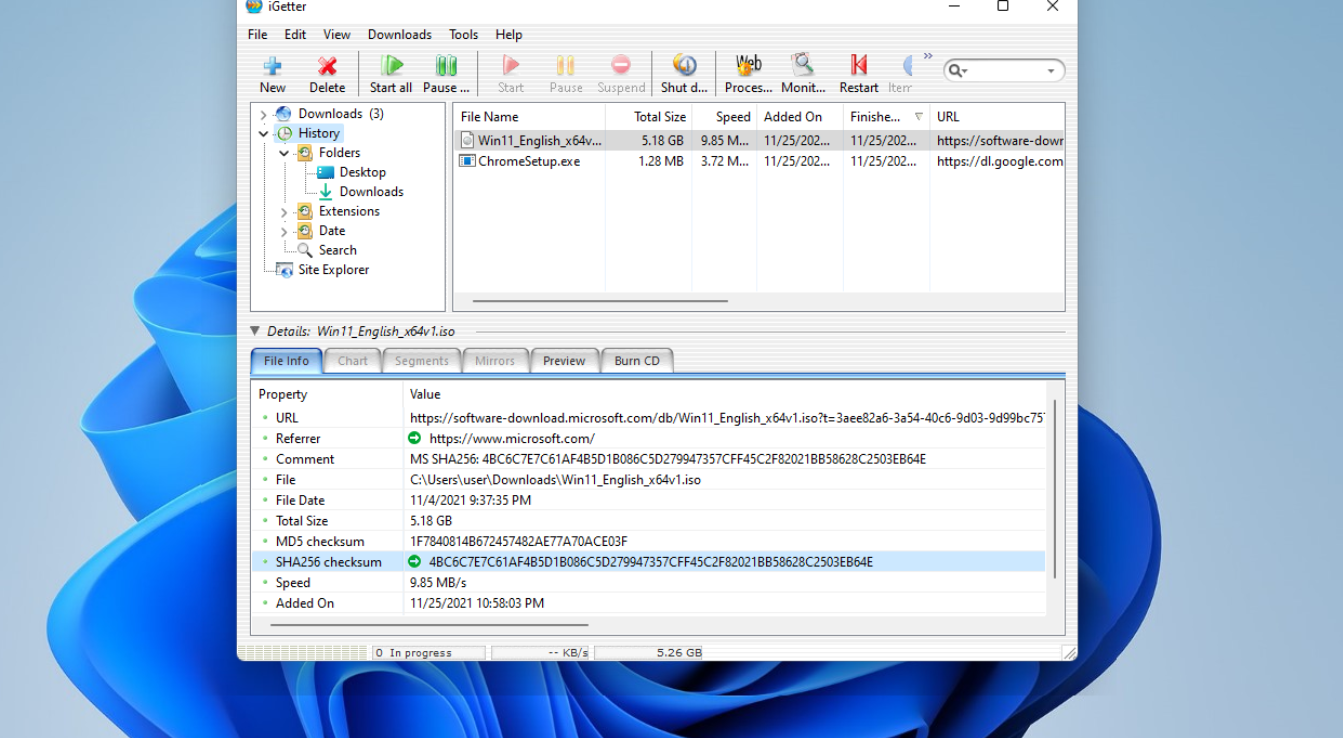This screenshot has height=738, width=1343.
Task: Sort by the Finished column header
Action: (886, 117)
